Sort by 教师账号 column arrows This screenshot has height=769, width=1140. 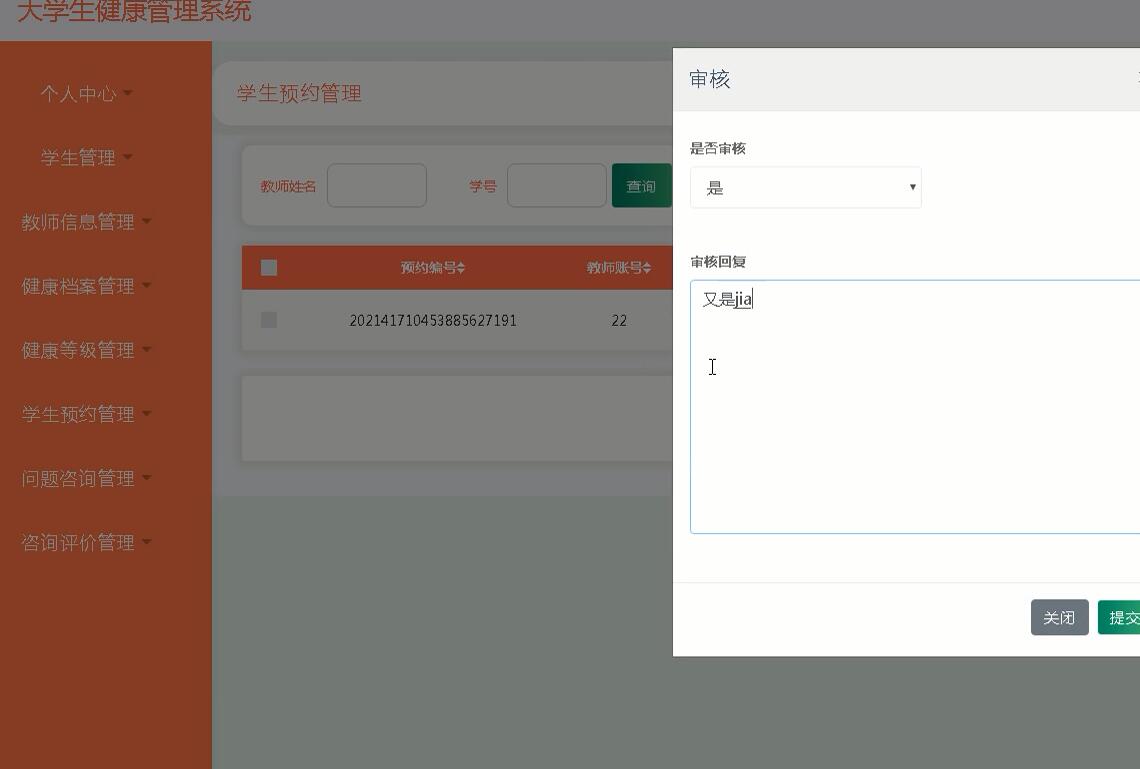point(647,267)
